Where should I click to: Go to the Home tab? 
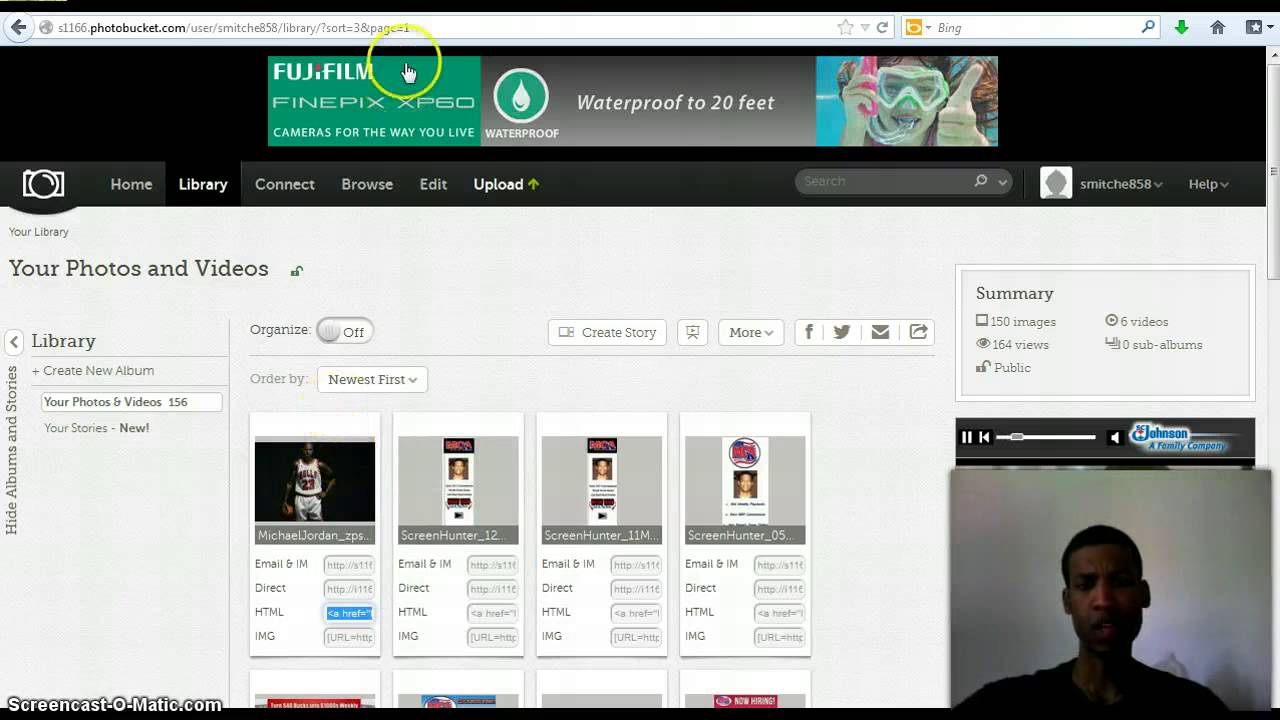tap(131, 184)
